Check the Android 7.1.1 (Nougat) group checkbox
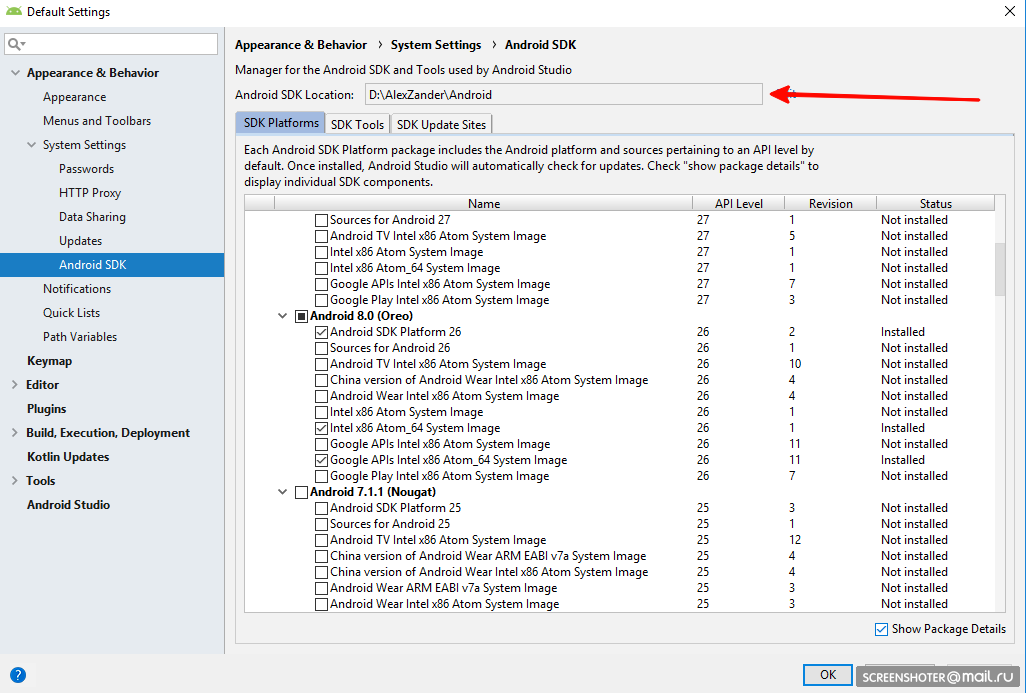 coord(301,492)
